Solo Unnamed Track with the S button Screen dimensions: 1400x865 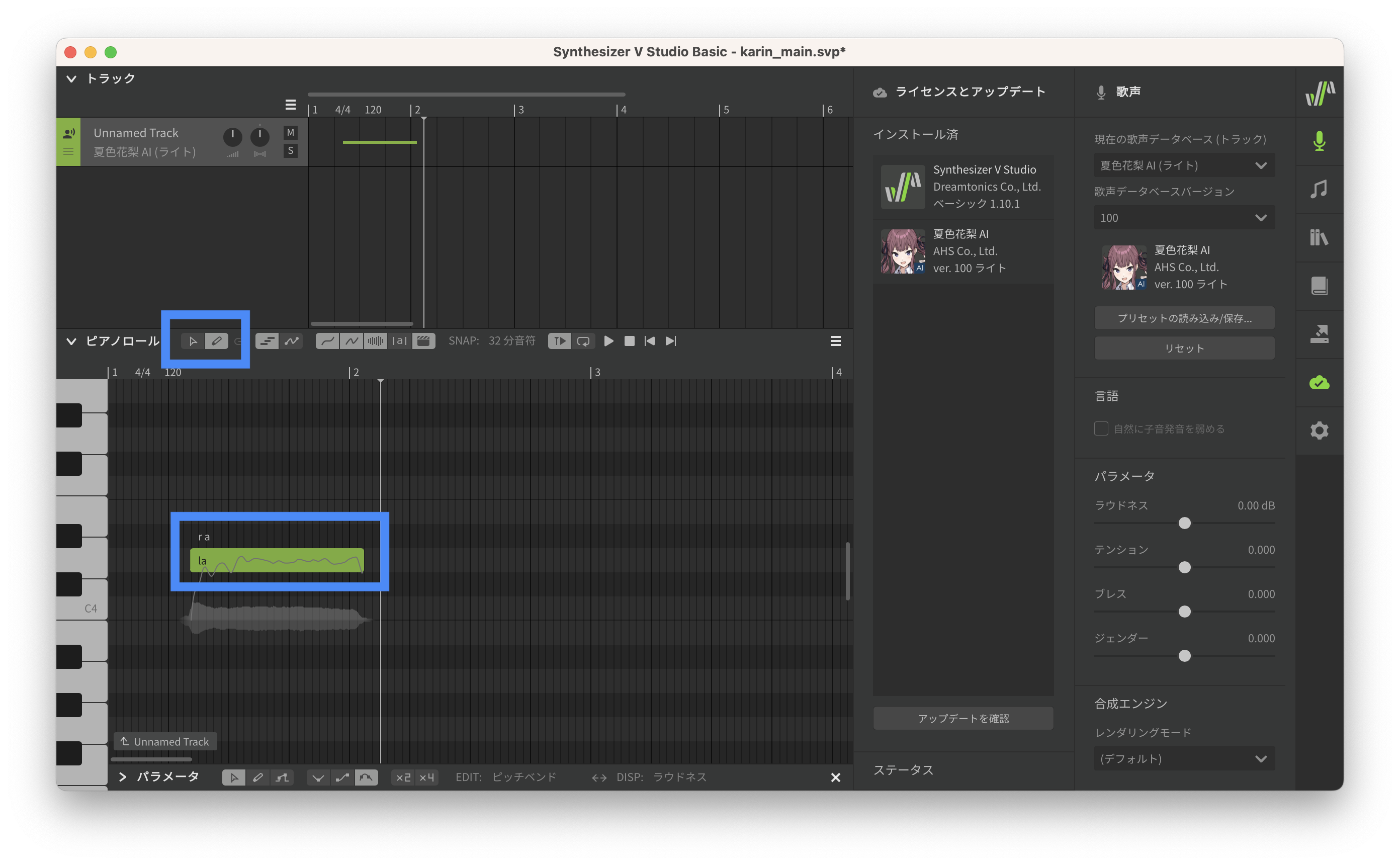(291, 150)
